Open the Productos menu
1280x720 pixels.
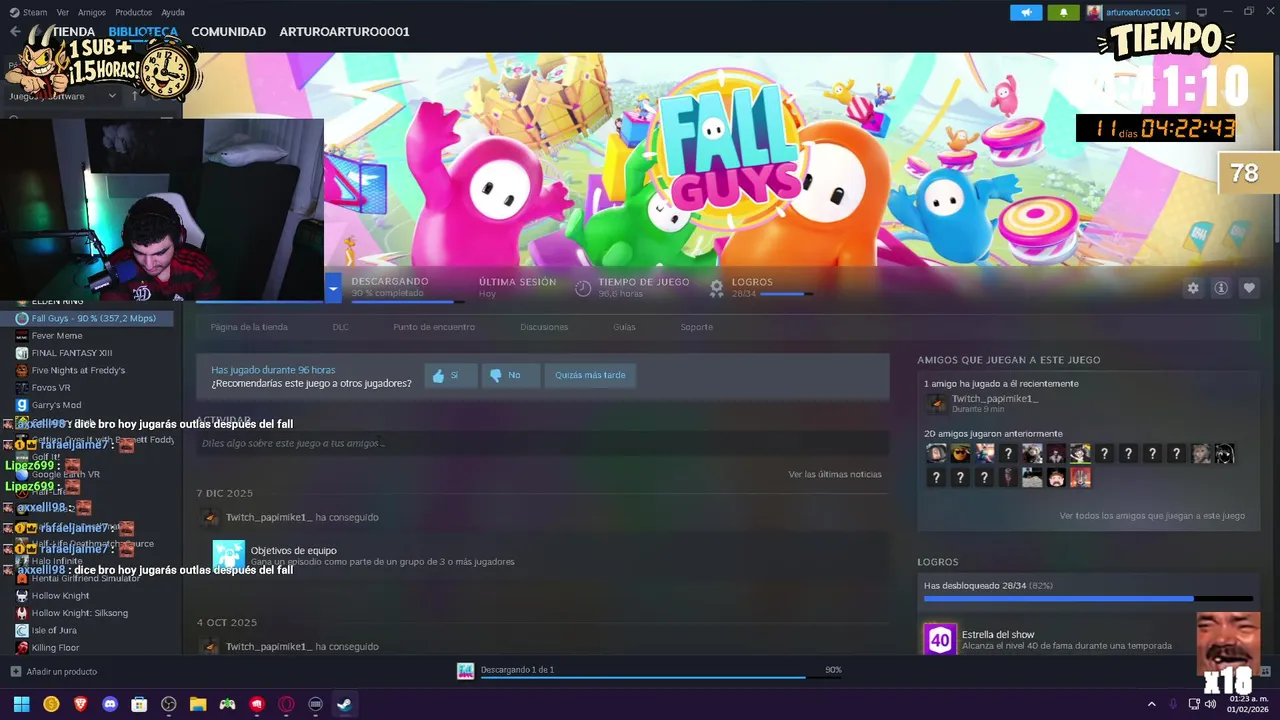click(x=134, y=12)
